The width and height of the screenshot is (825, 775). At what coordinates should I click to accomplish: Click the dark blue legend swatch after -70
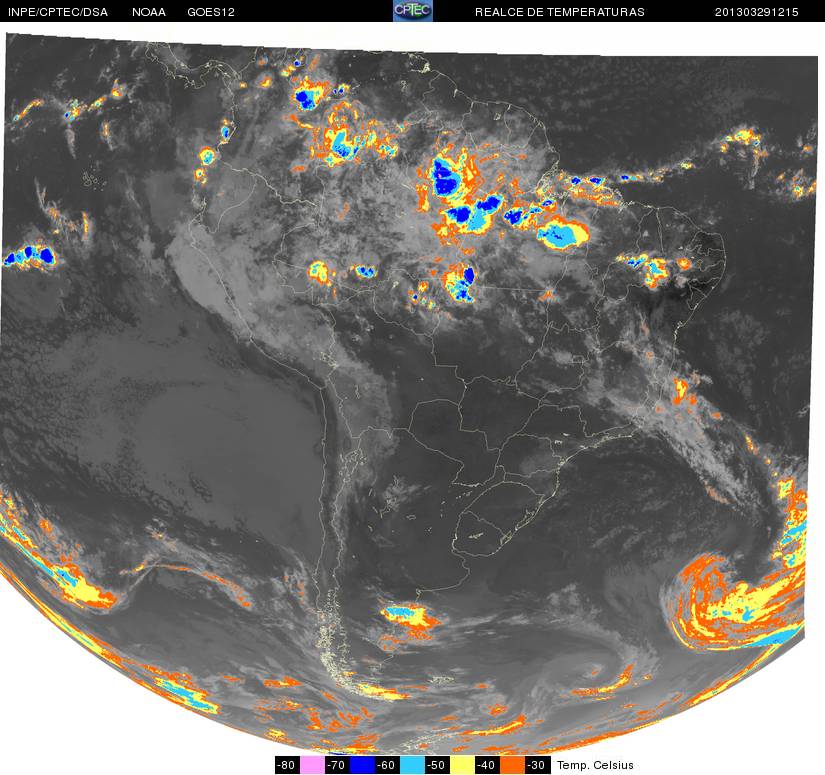[x=363, y=765]
